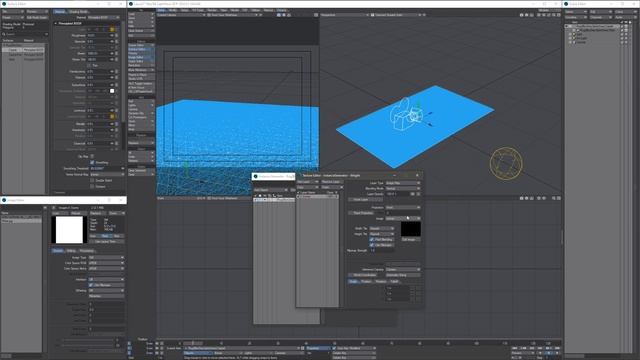Switch to the Editing tab in Image Editor

(x=71, y=251)
